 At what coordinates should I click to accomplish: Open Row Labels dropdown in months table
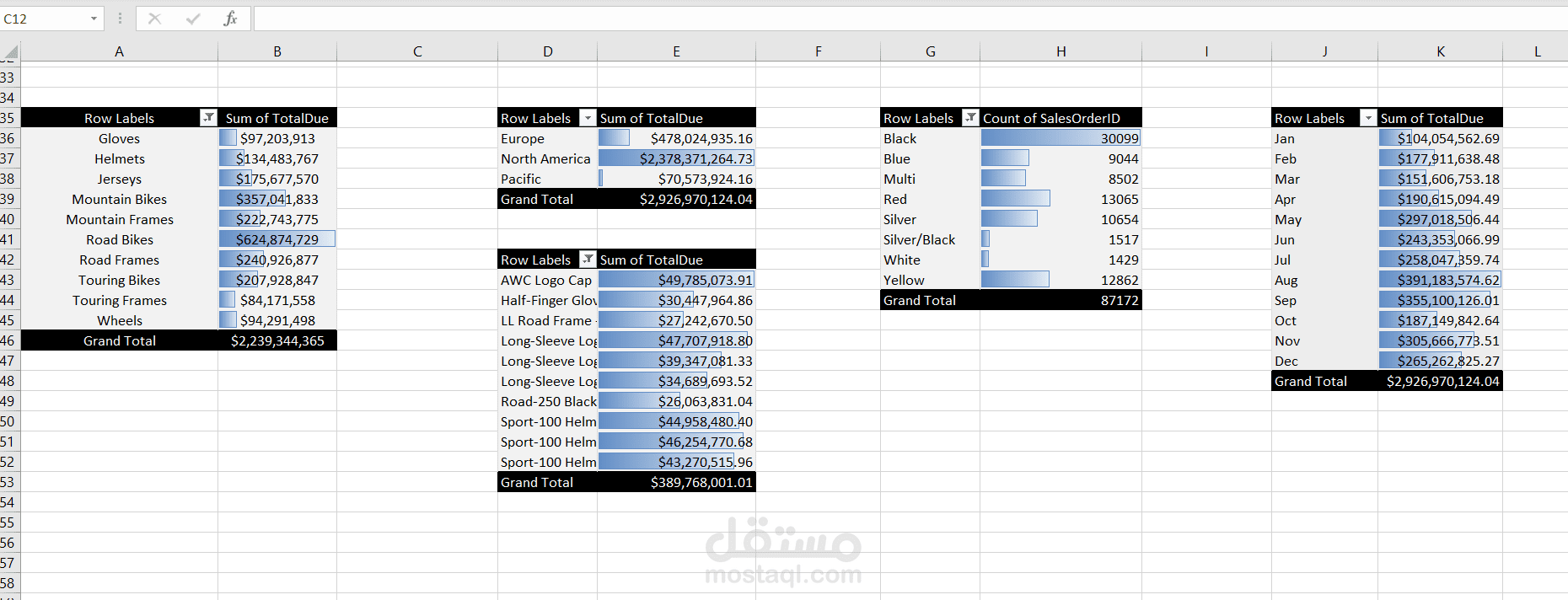(1368, 118)
